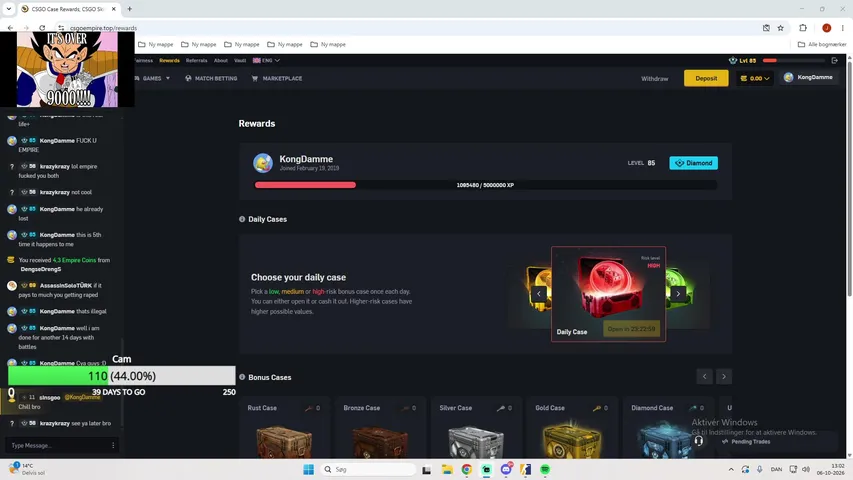This screenshot has width=853, height=480.
Task: Expand the ENG language selector
Action: pyautogui.click(x=266, y=60)
